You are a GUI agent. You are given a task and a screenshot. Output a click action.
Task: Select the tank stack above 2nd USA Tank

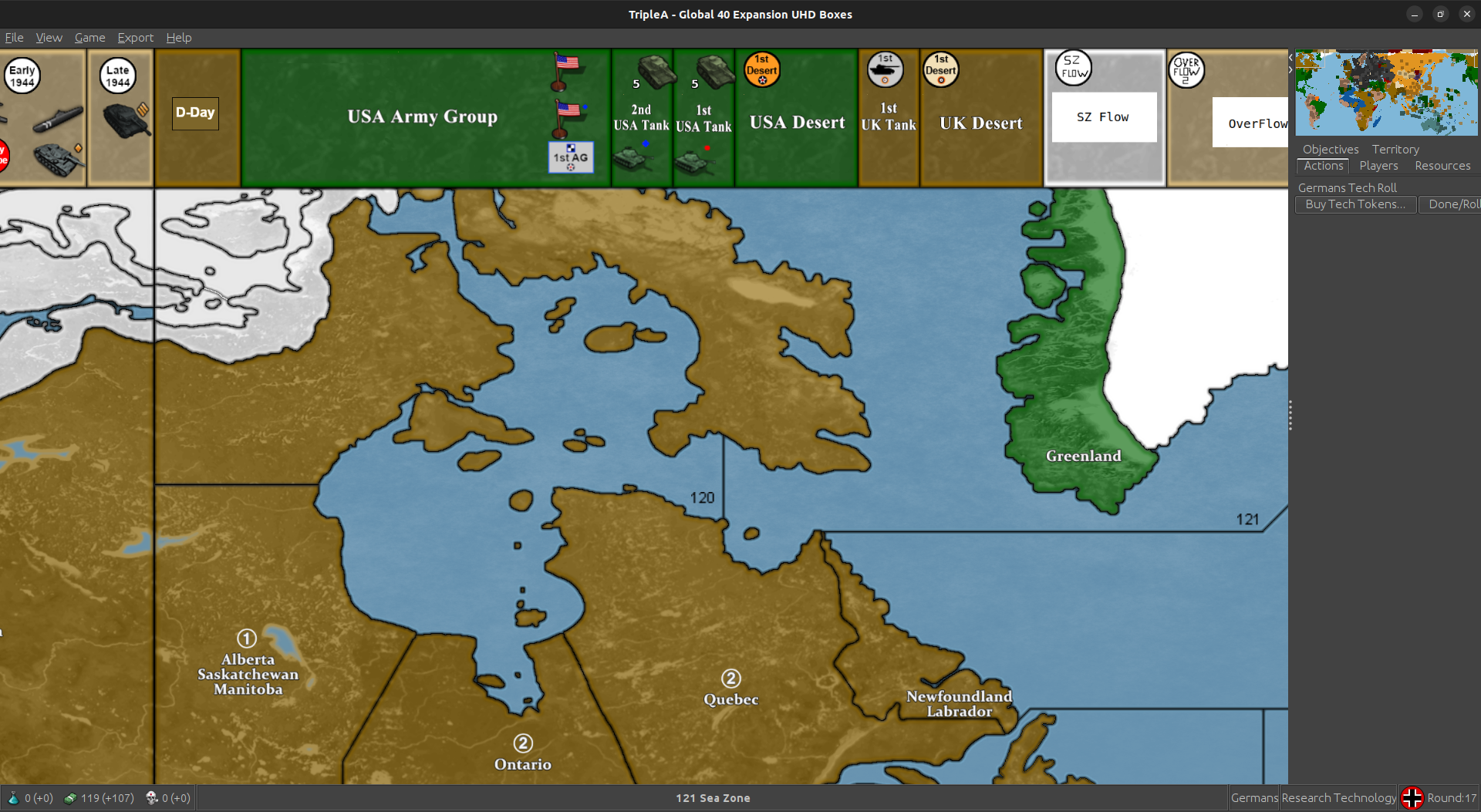pyautogui.click(x=656, y=71)
